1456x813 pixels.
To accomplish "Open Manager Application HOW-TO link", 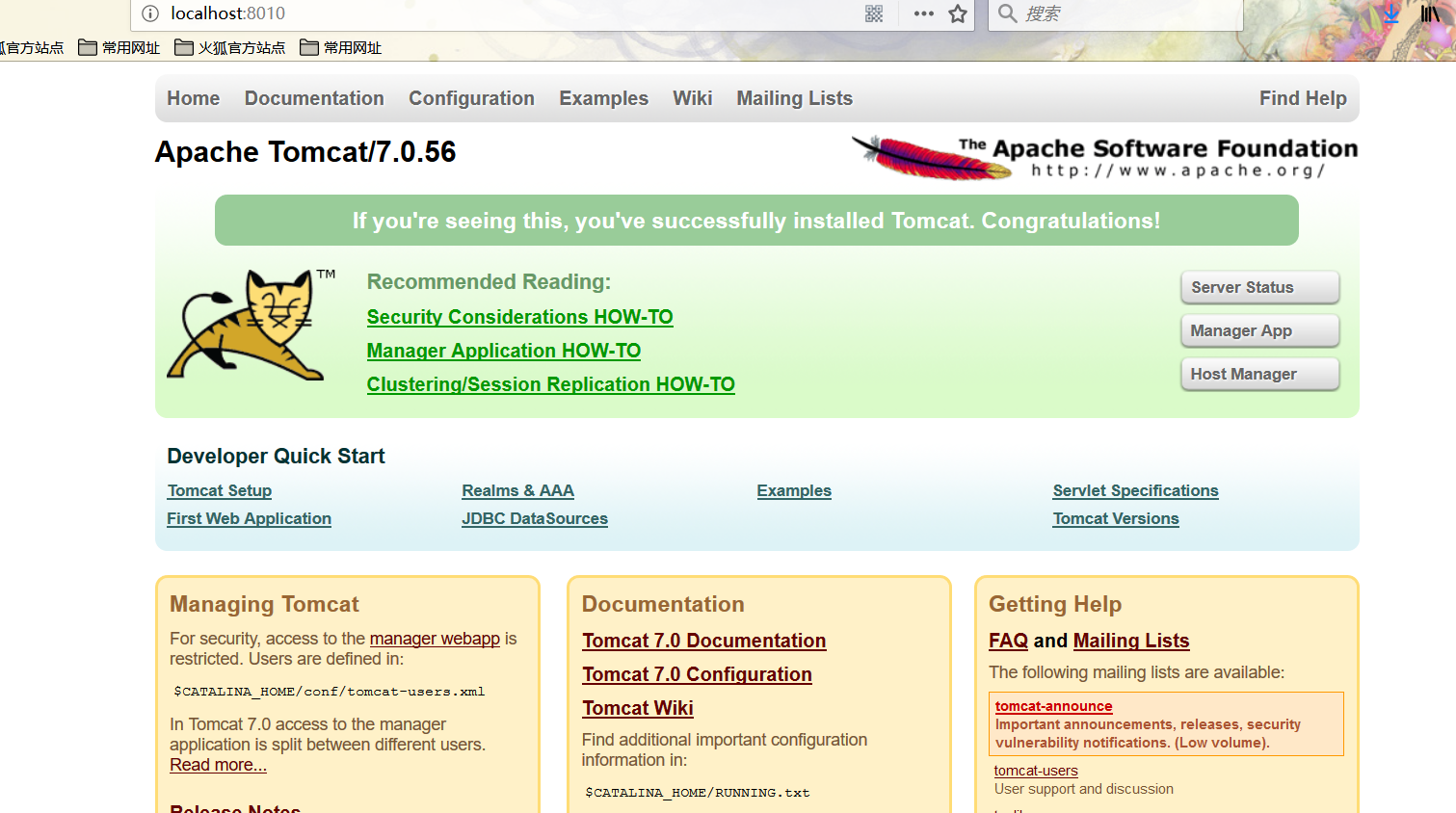I will tap(503, 351).
